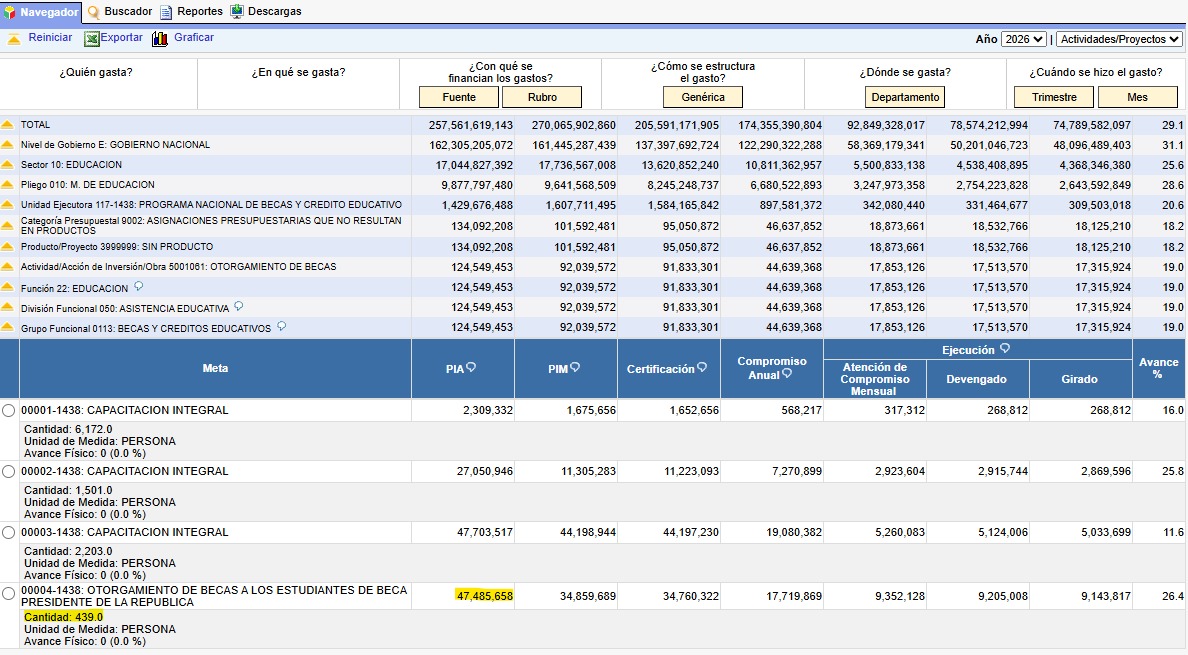Collapse the TOTAL row arrow
The image size is (1188, 655).
[8, 125]
